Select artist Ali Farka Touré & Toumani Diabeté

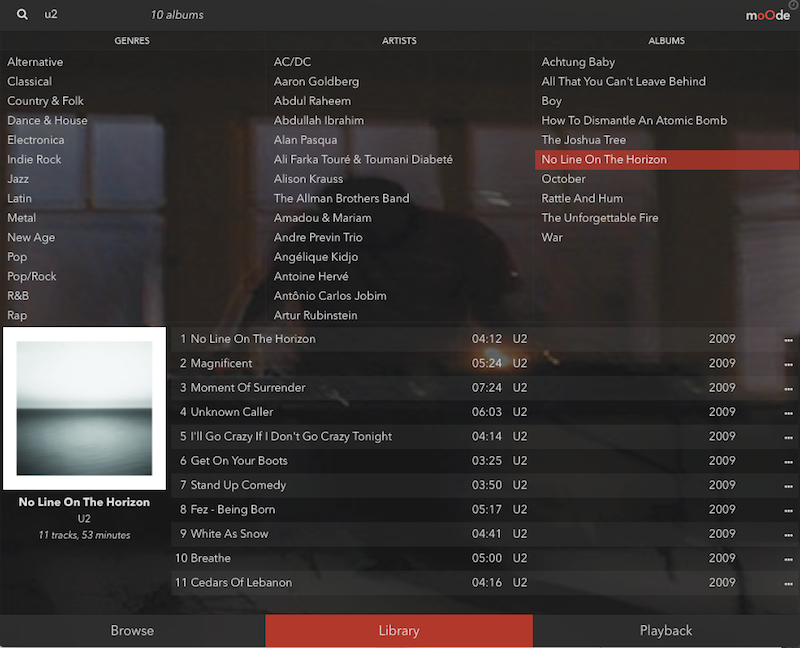363,159
